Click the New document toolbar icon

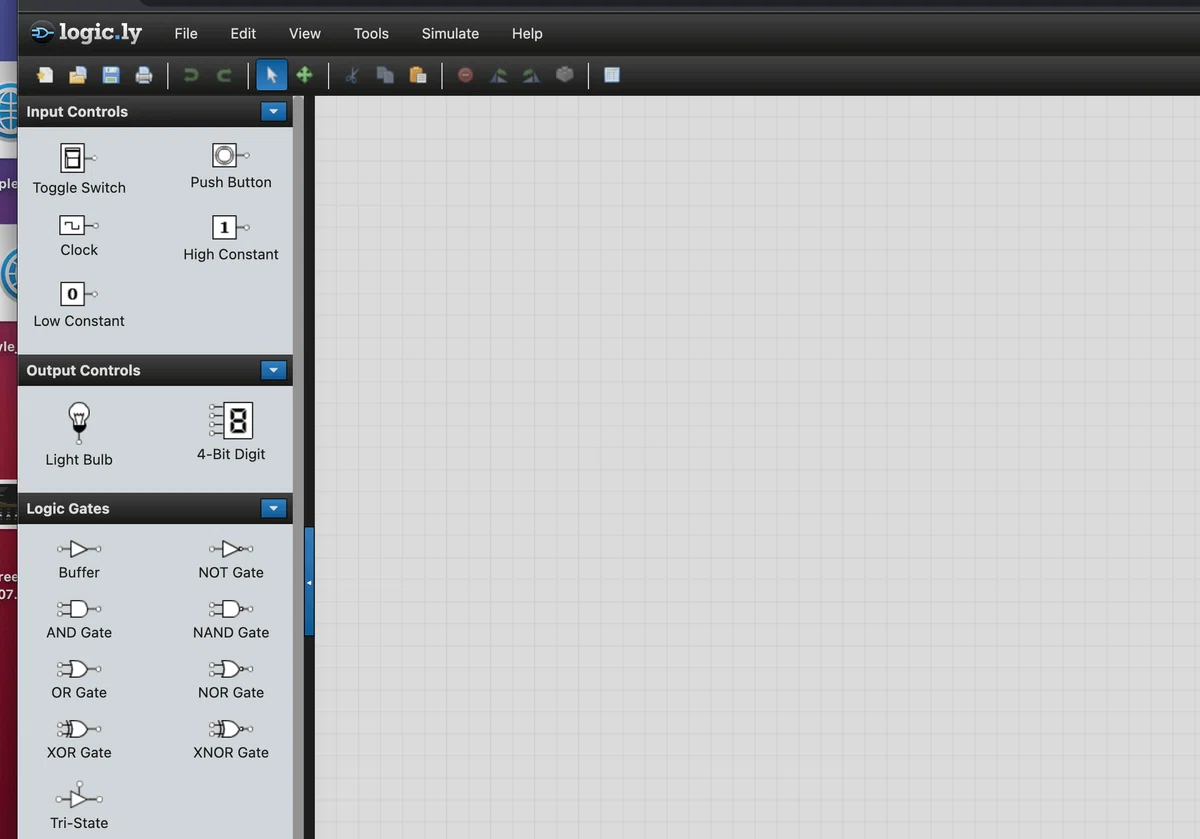point(45,75)
